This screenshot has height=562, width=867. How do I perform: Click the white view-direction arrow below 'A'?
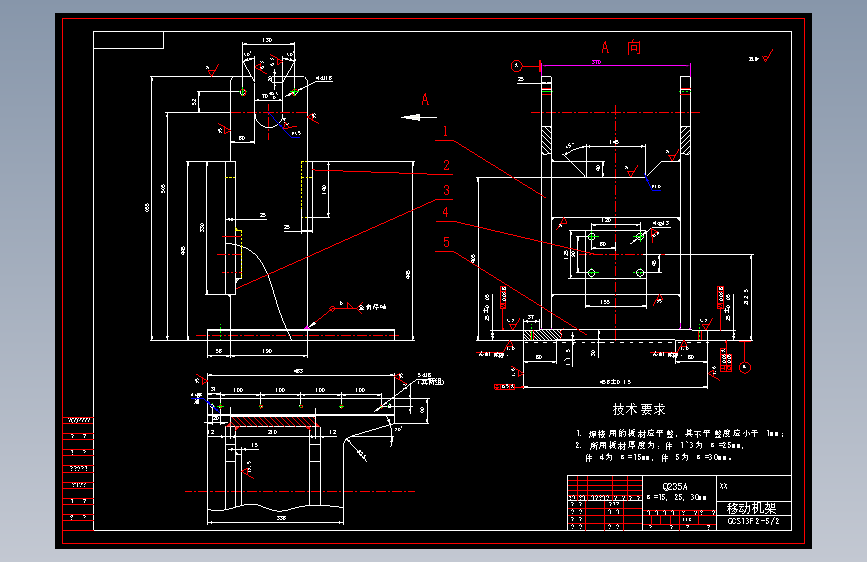[x=419, y=117]
